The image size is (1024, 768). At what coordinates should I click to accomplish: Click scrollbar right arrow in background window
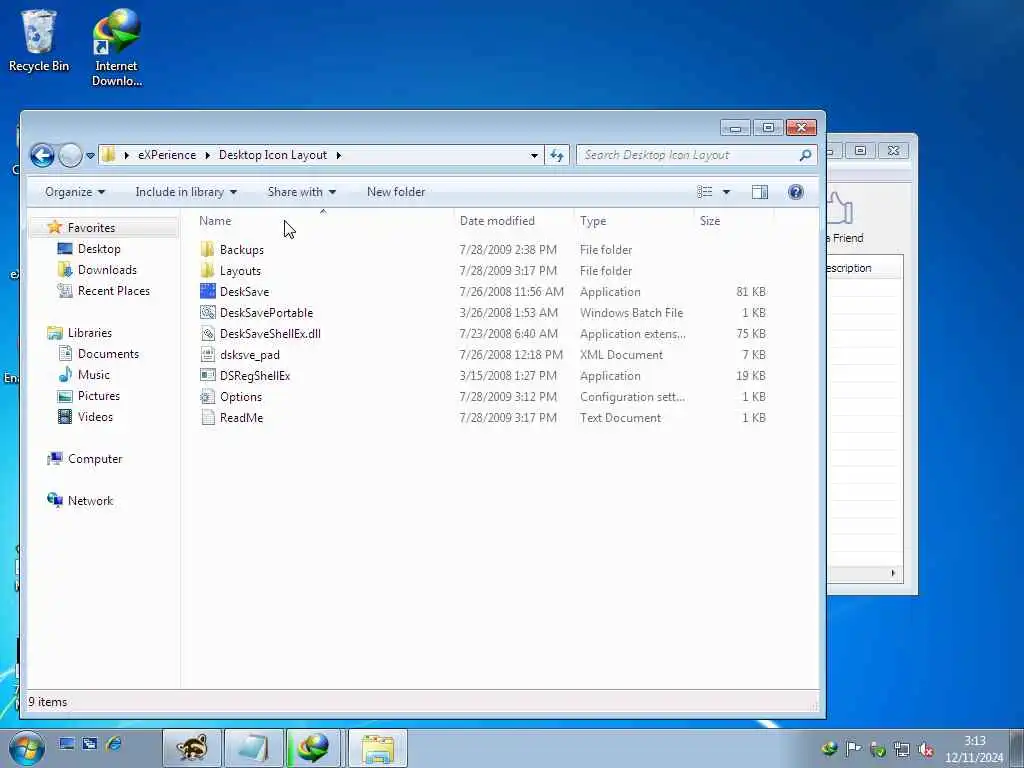point(893,573)
